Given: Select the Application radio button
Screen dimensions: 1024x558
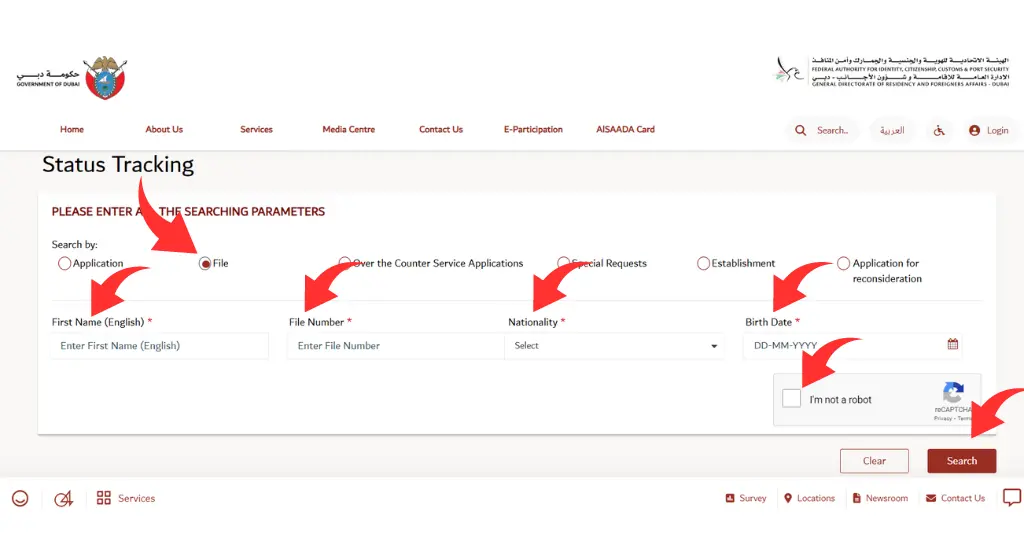Looking at the screenshot, I should (x=64, y=263).
